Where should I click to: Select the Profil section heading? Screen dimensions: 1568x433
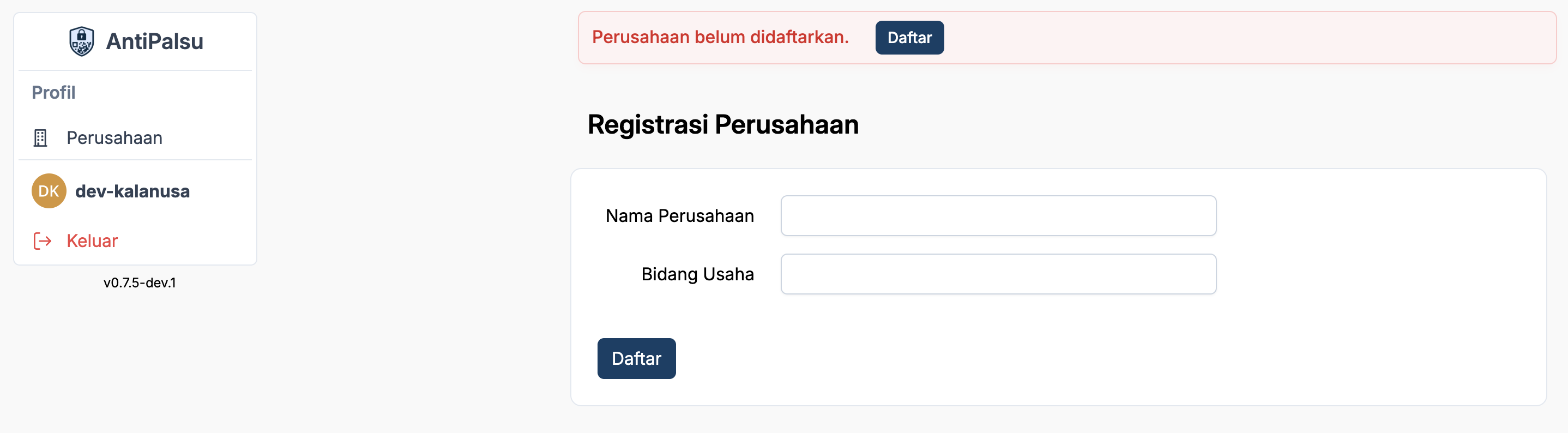click(53, 93)
